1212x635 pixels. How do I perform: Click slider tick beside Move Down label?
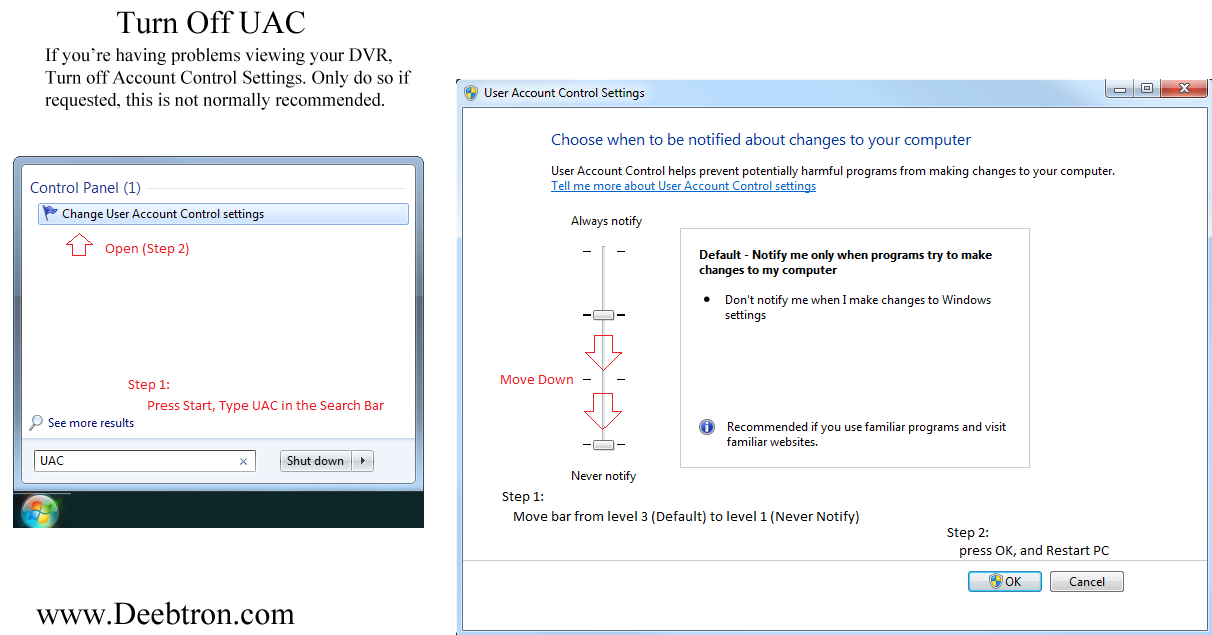pyautogui.click(x=603, y=379)
